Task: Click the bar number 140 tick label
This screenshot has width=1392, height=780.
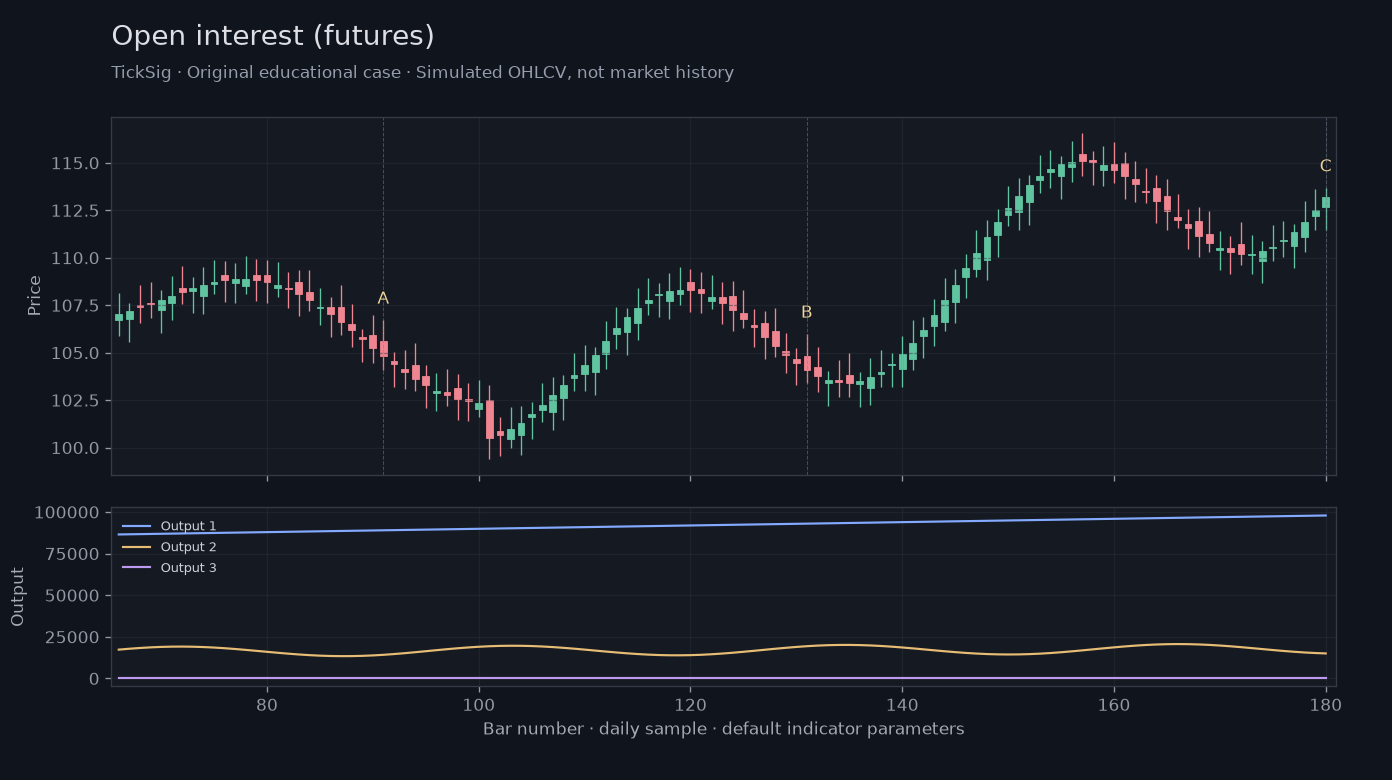Action: [902, 704]
